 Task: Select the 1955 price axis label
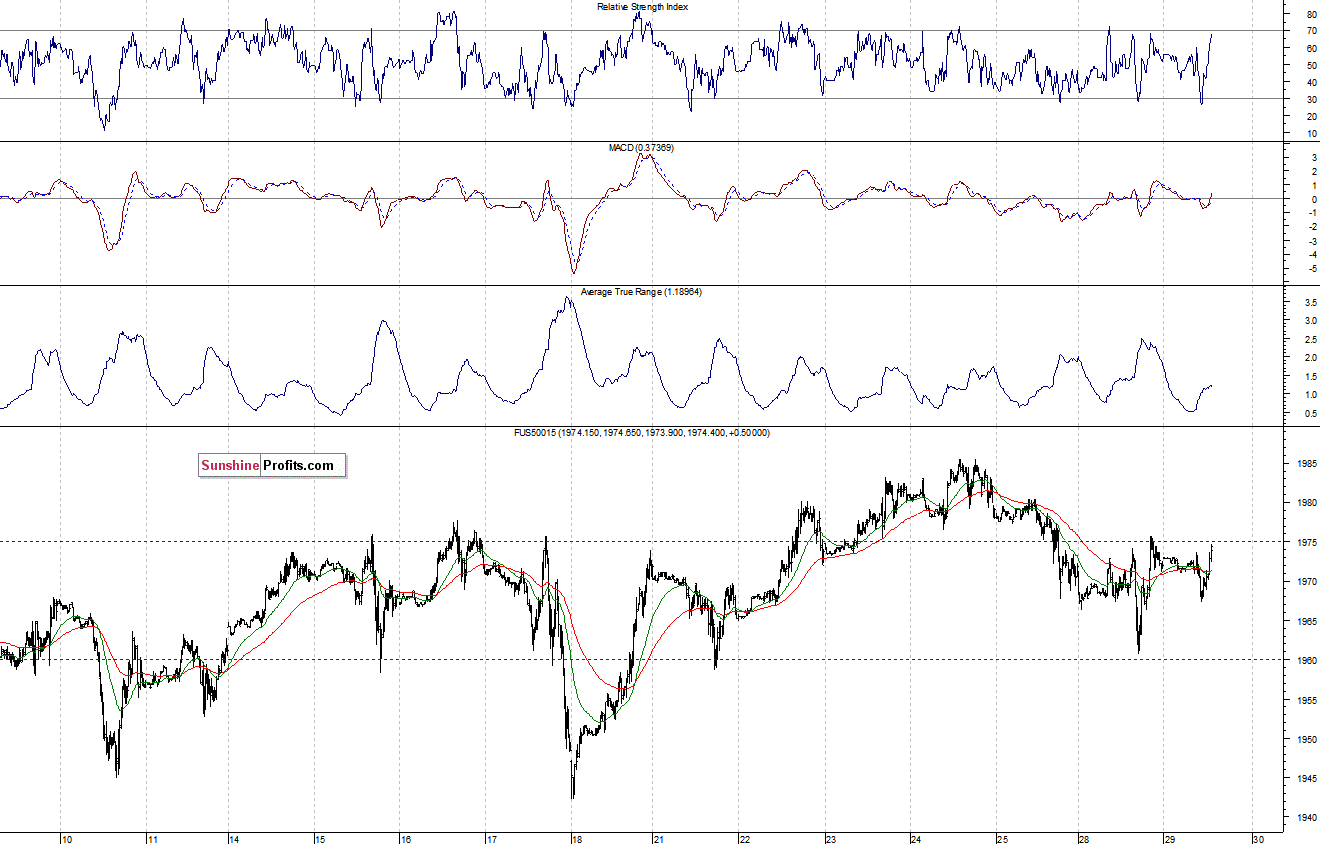pos(1306,701)
